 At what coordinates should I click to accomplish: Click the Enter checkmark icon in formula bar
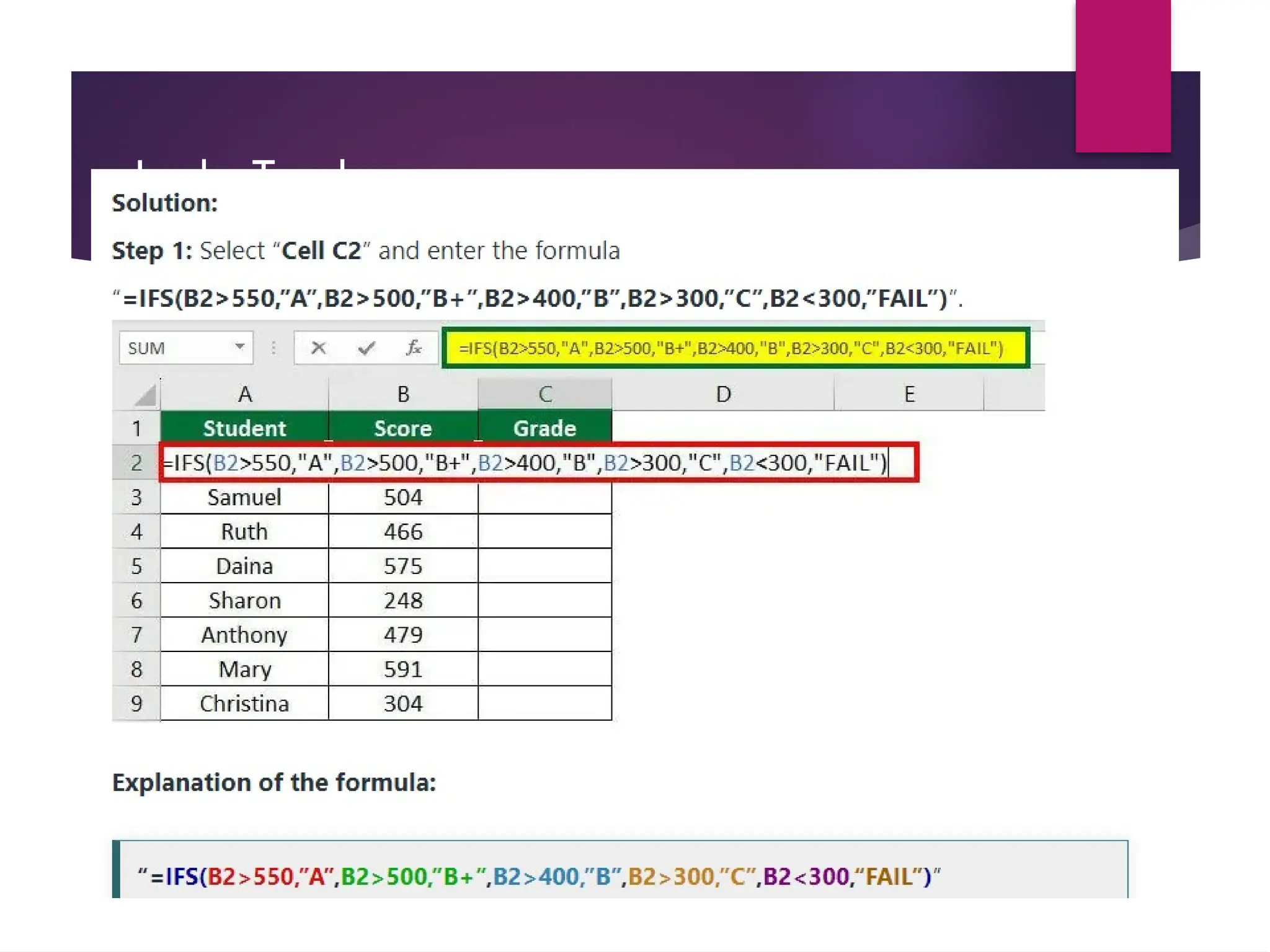[x=366, y=348]
